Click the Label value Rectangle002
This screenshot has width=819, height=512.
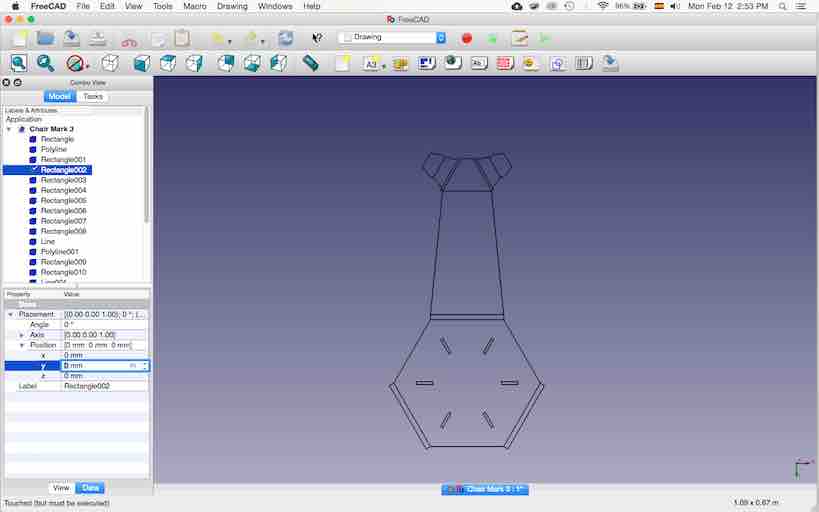(104, 386)
